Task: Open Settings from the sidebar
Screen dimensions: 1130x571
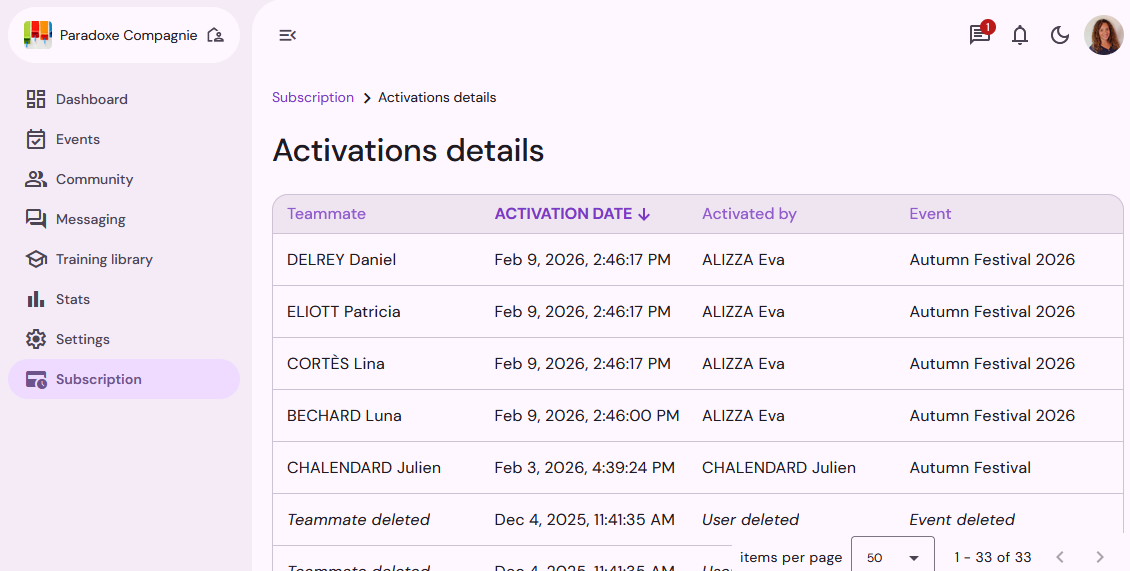Action: tap(82, 339)
